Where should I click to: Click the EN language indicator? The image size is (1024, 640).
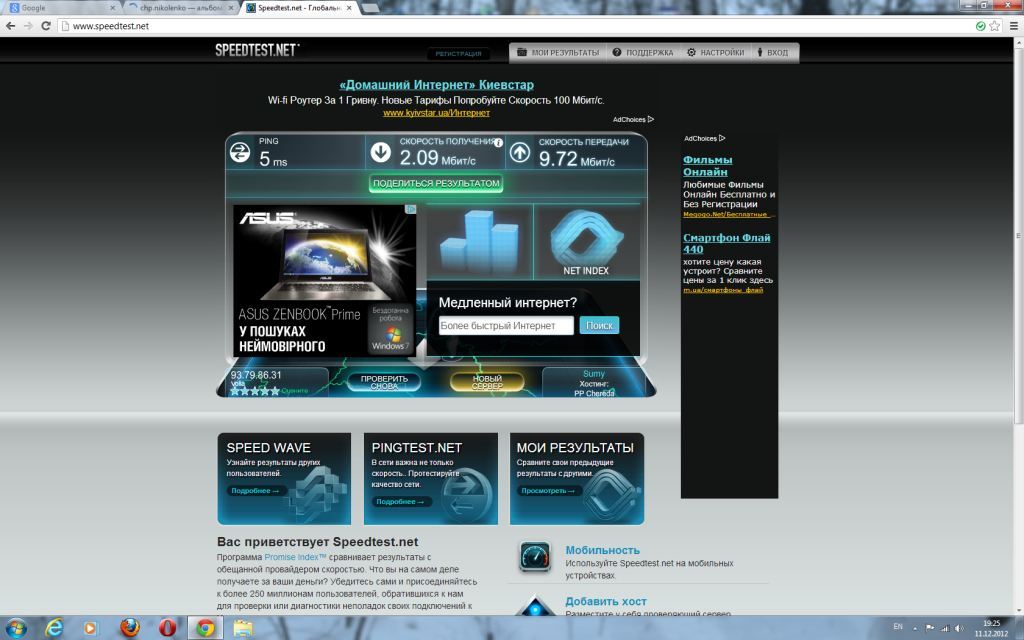tap(897, 627)
